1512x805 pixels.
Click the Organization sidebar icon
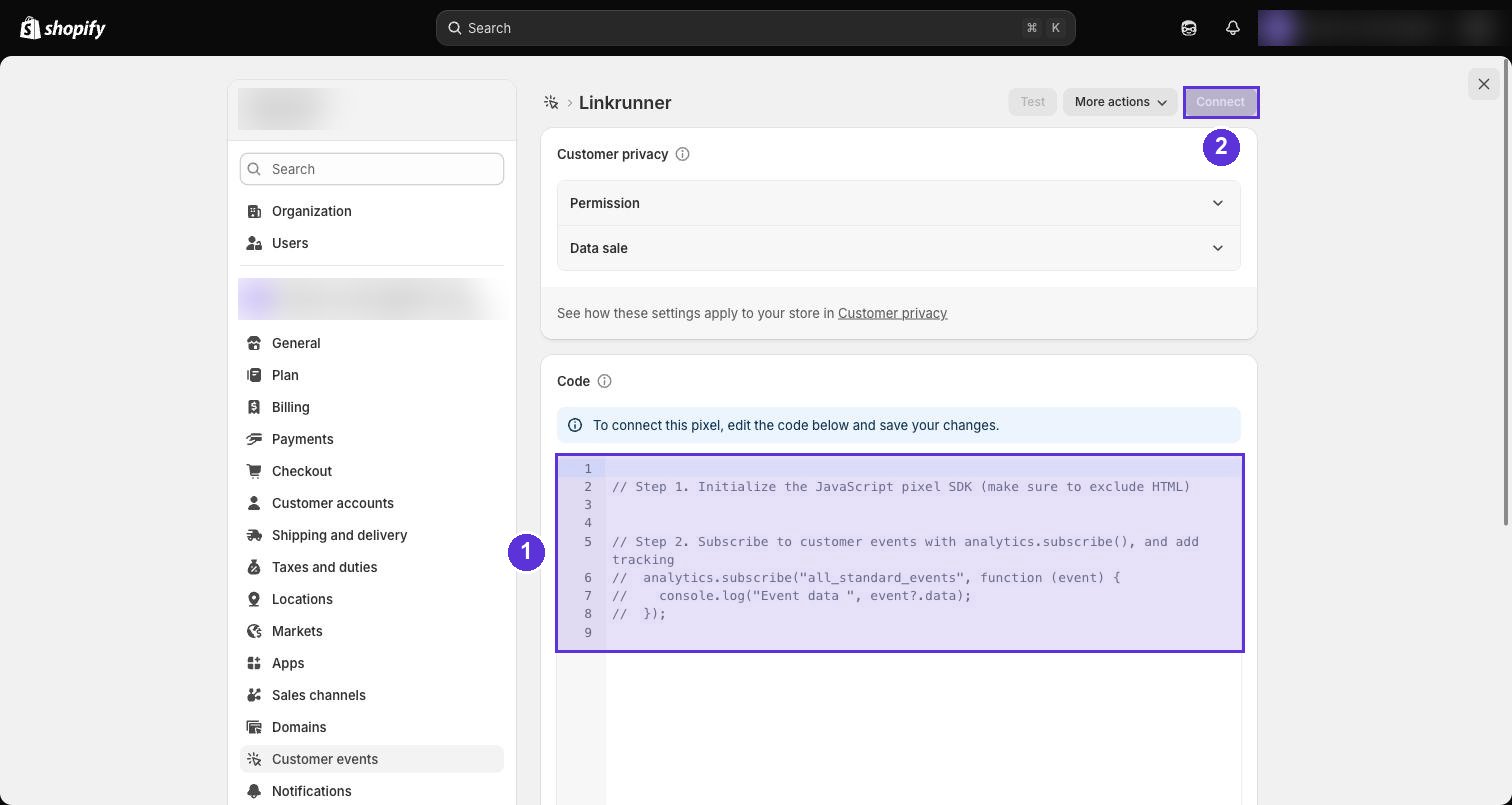254,211
